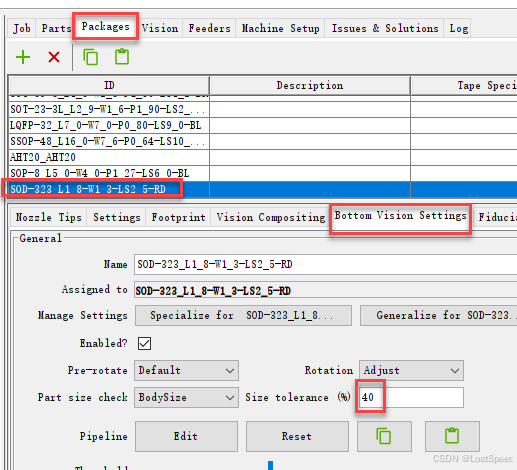Open the Feeders tab
Screen dimensions: 517x470
tap(209, 28)
